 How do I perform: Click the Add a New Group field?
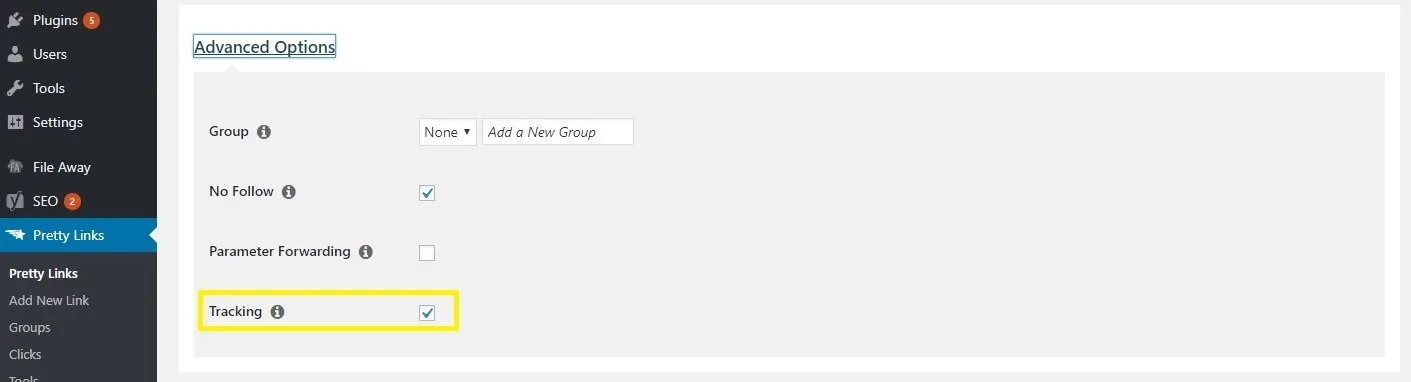click(558, 132)
